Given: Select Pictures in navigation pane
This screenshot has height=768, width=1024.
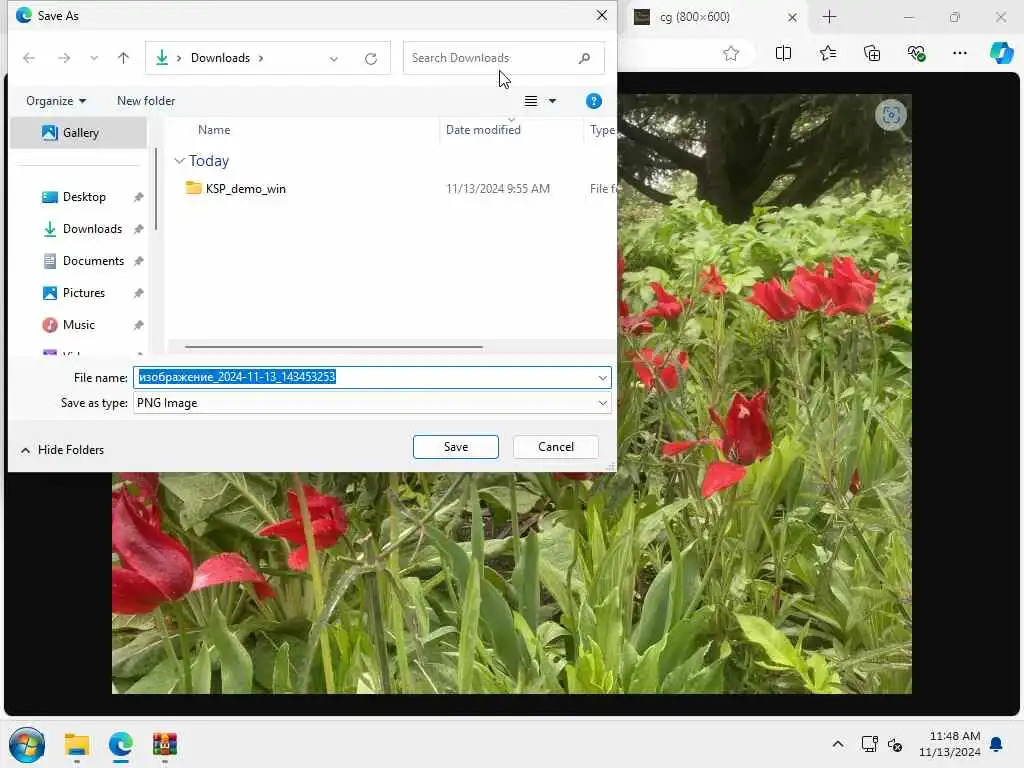Looking at the screenshot, I should tap(83, 293).
